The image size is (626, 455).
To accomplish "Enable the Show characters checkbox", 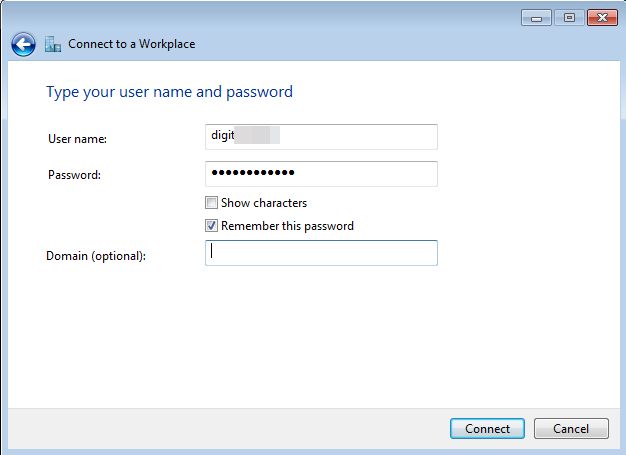I will point(211,203).
